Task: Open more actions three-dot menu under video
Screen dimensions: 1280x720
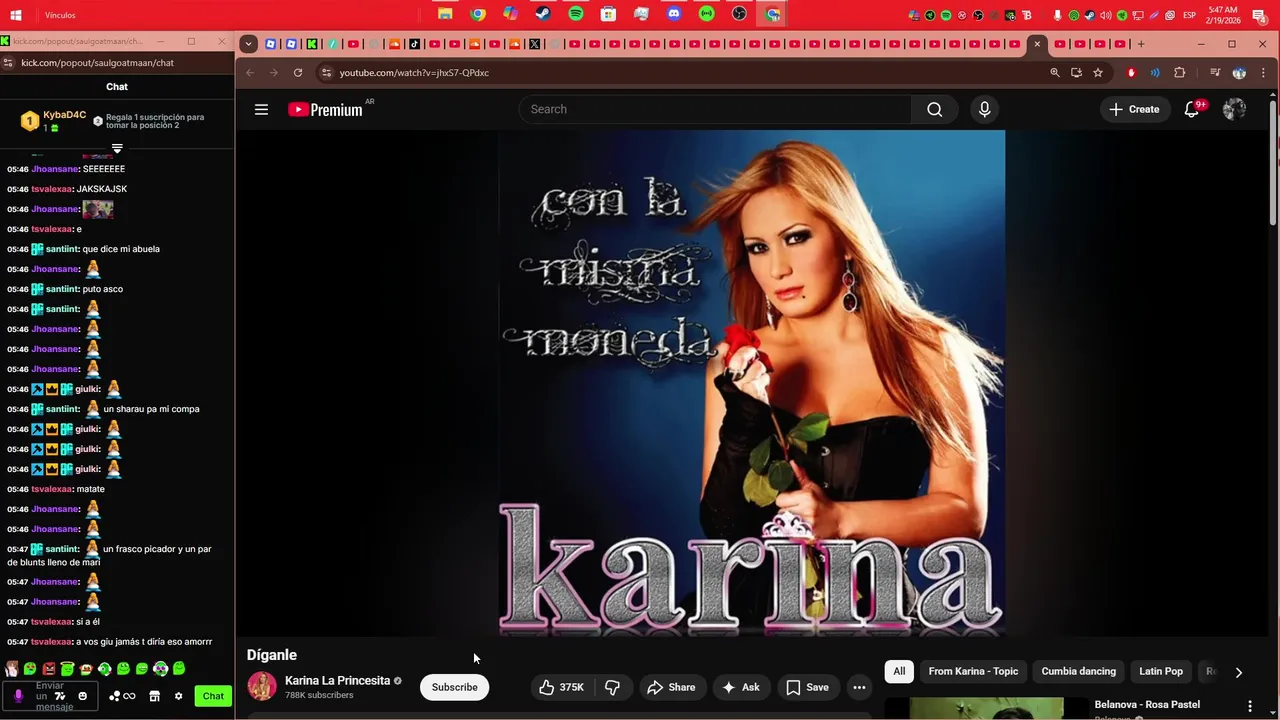Action: pos(859,687)
